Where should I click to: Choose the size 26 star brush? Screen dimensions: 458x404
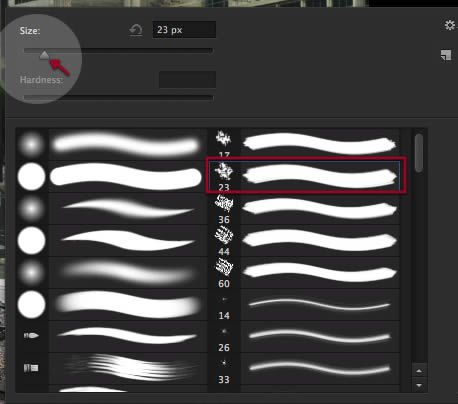(x=304, y=337)
